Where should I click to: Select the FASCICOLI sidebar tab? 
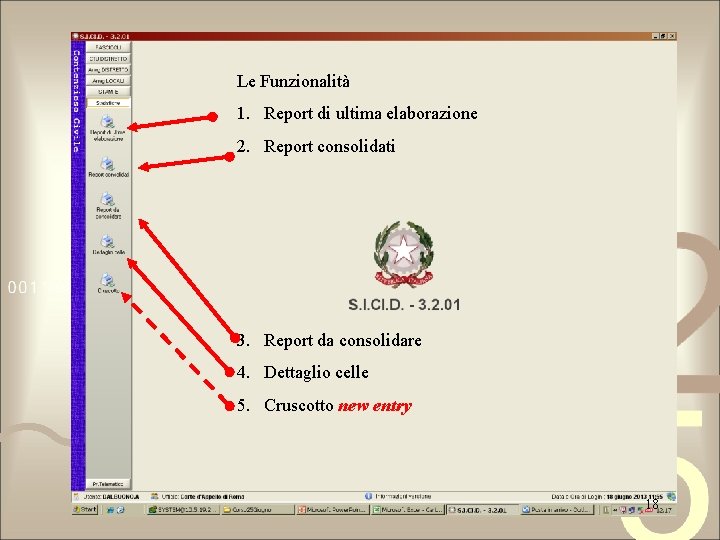[108, 47]
